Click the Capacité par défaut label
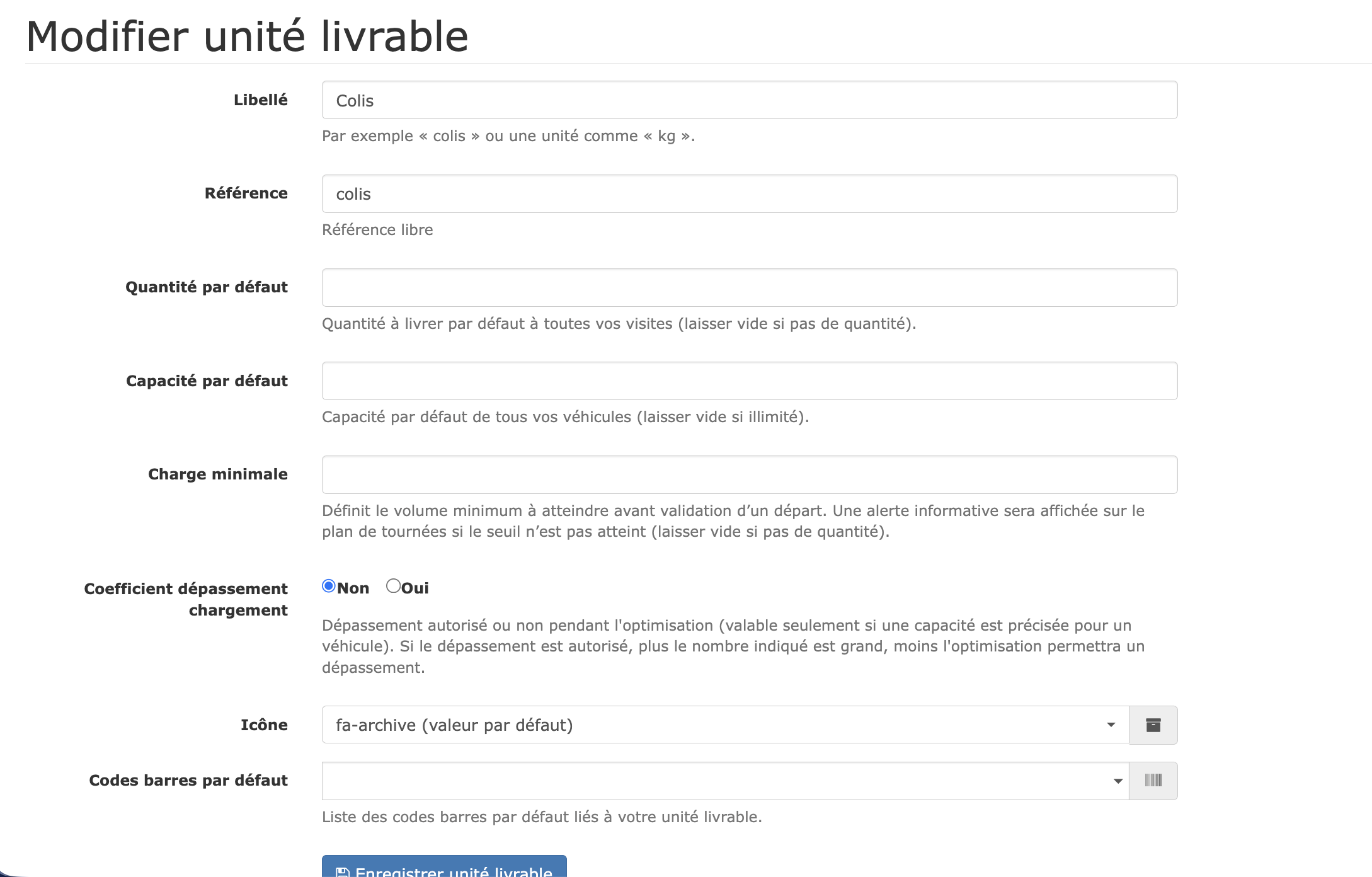The height and width of the screenshot is (877, 1372). [207, 381]
